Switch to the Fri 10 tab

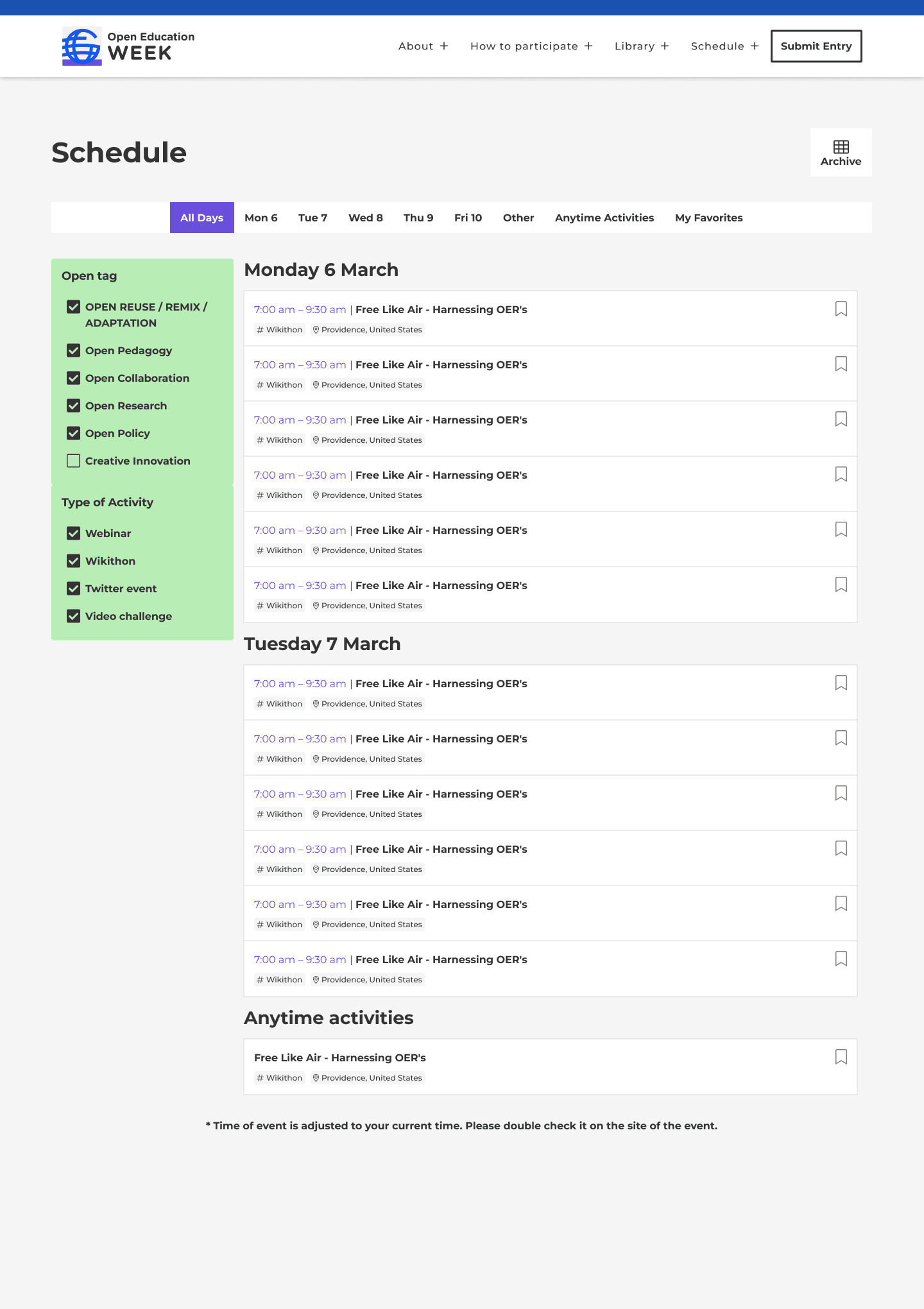point(468,218)
